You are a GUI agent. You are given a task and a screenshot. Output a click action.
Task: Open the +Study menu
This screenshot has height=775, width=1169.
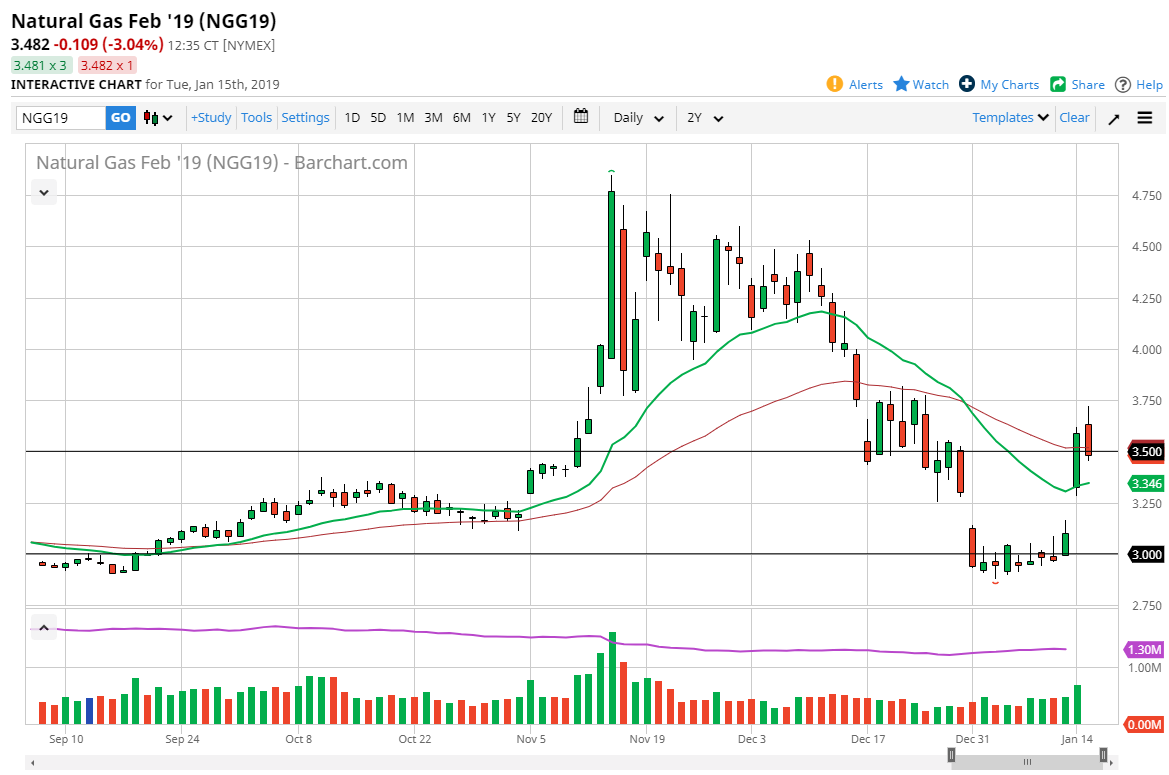point(211,117)
